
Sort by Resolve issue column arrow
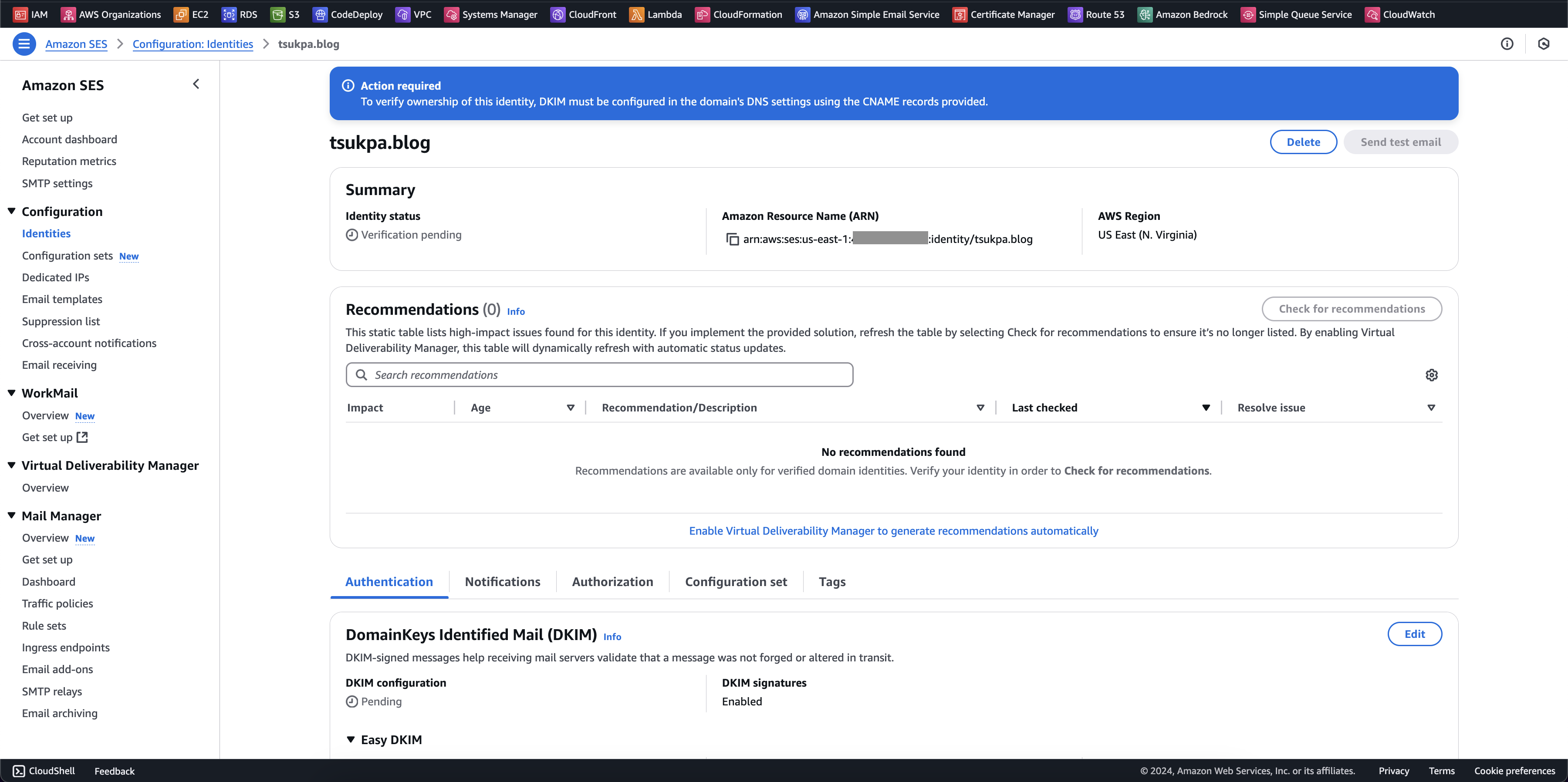(x=1431, y=408)
